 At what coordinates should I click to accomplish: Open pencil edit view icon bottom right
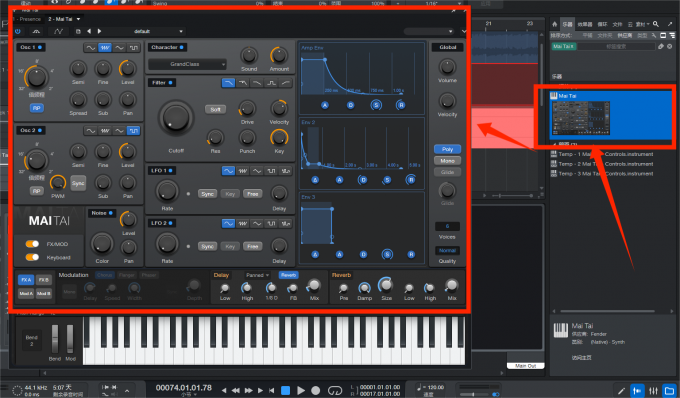[621, 391]
